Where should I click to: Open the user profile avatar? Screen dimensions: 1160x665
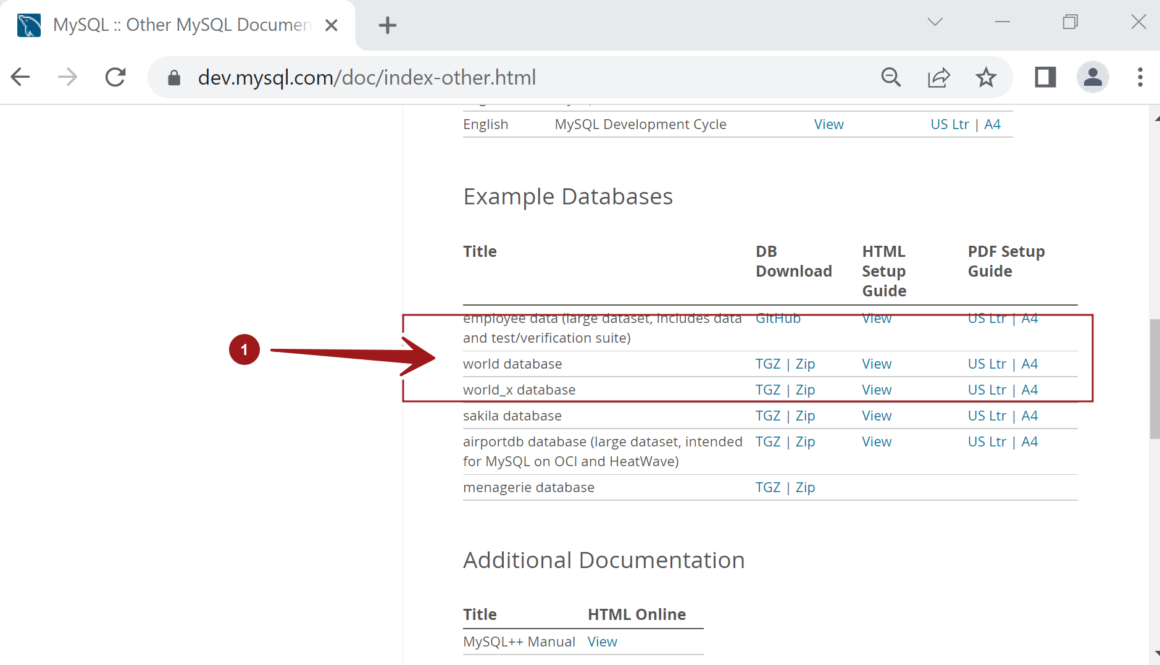pos(1092,77)
